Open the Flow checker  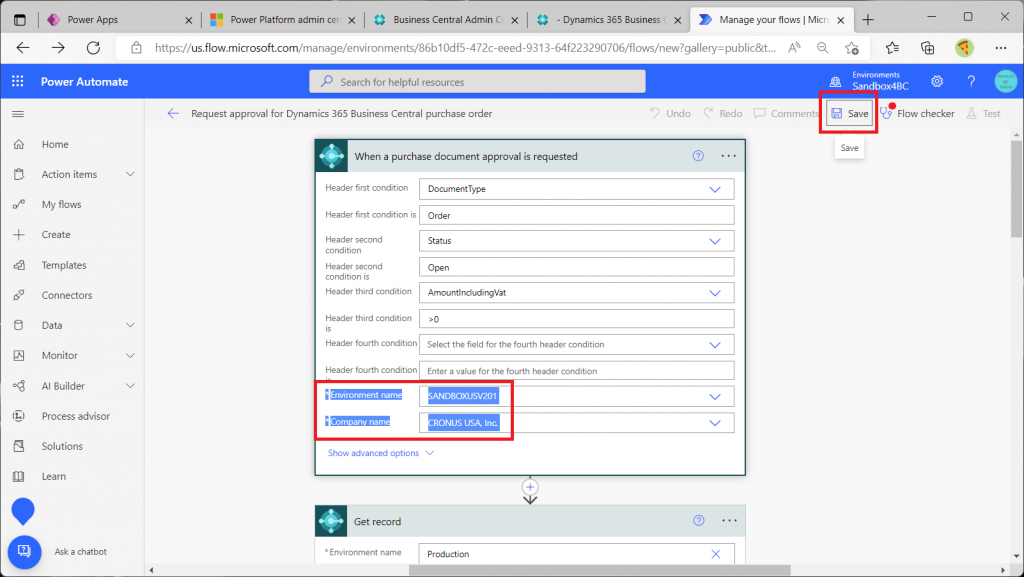(x=918, y=114)
